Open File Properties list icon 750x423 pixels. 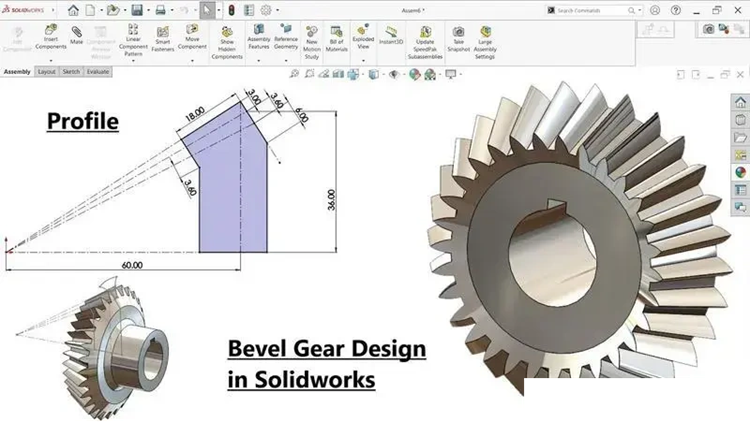point(249,10)
